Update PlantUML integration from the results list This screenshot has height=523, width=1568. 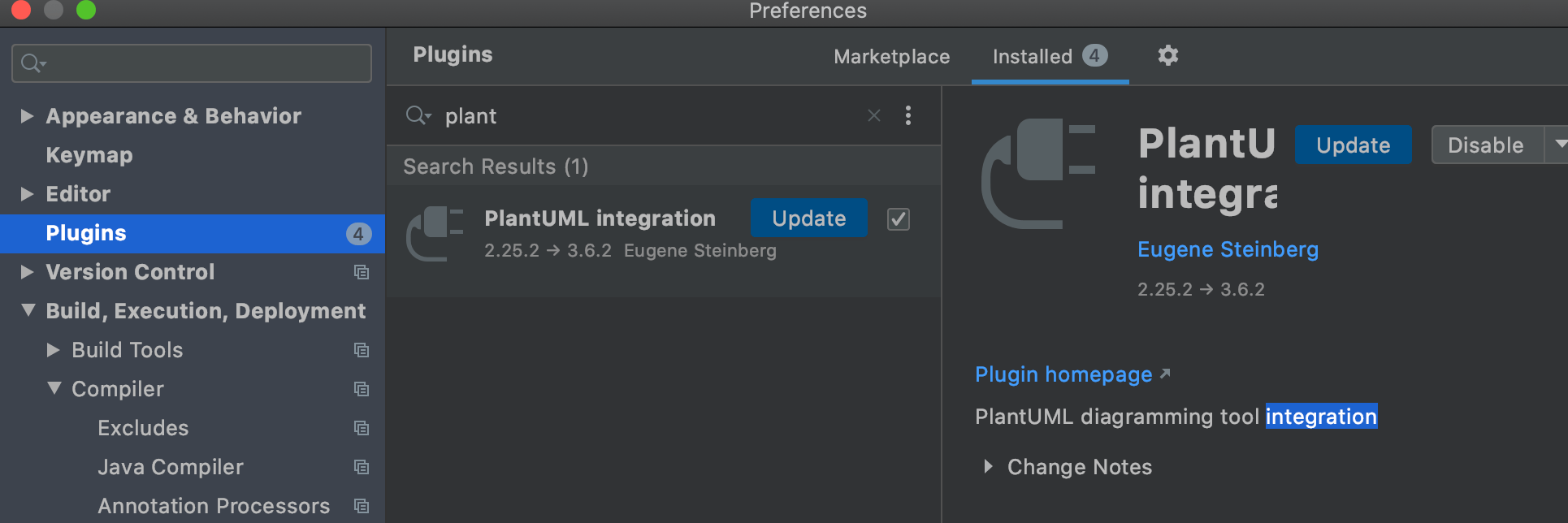tap(808, 218)
